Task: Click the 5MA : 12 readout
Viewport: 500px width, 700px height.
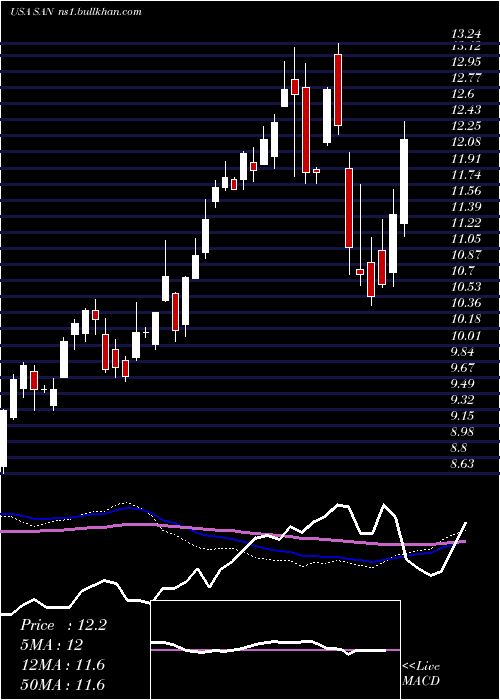Action: [51, 645]
